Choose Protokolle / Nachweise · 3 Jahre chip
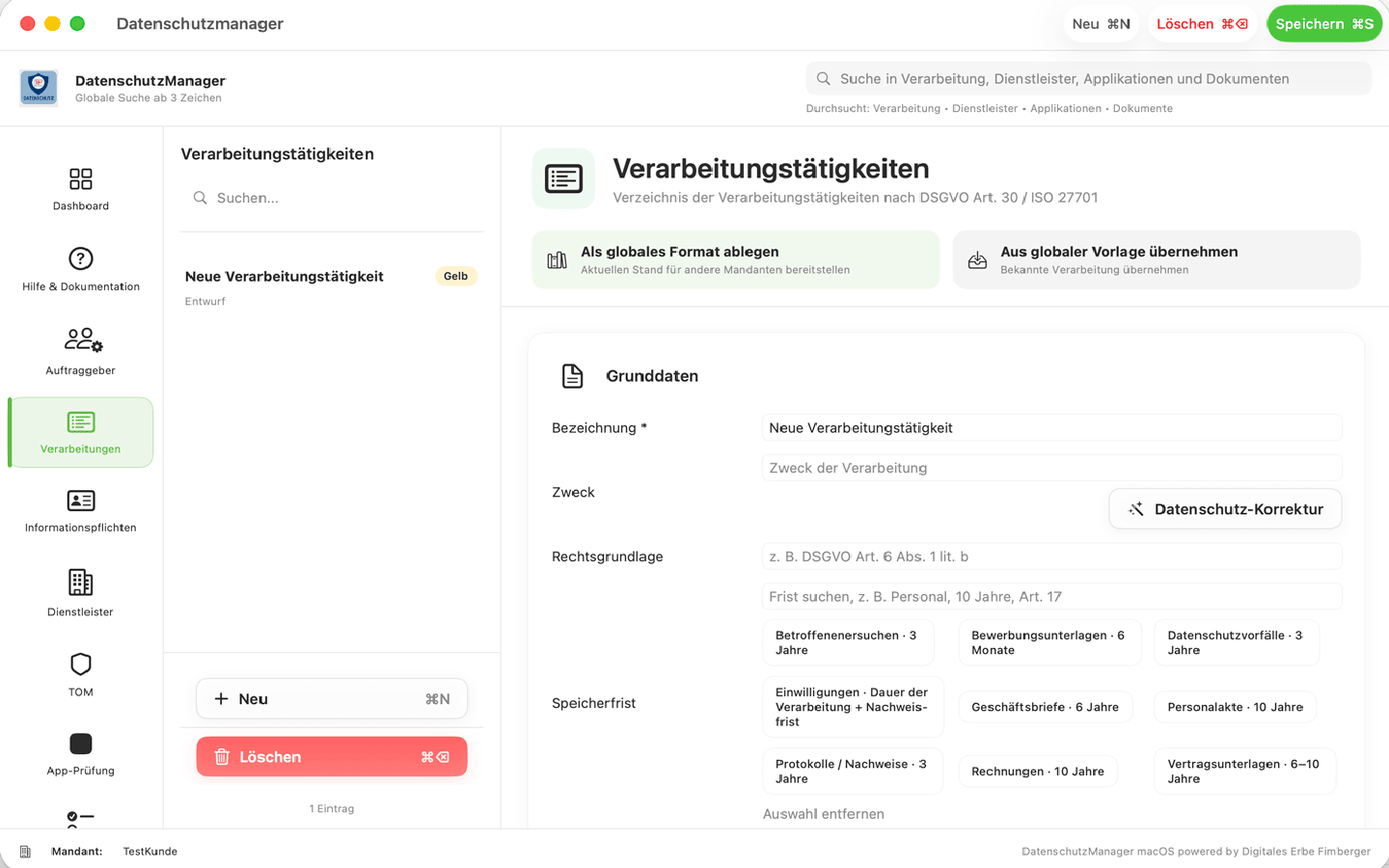 853,772
